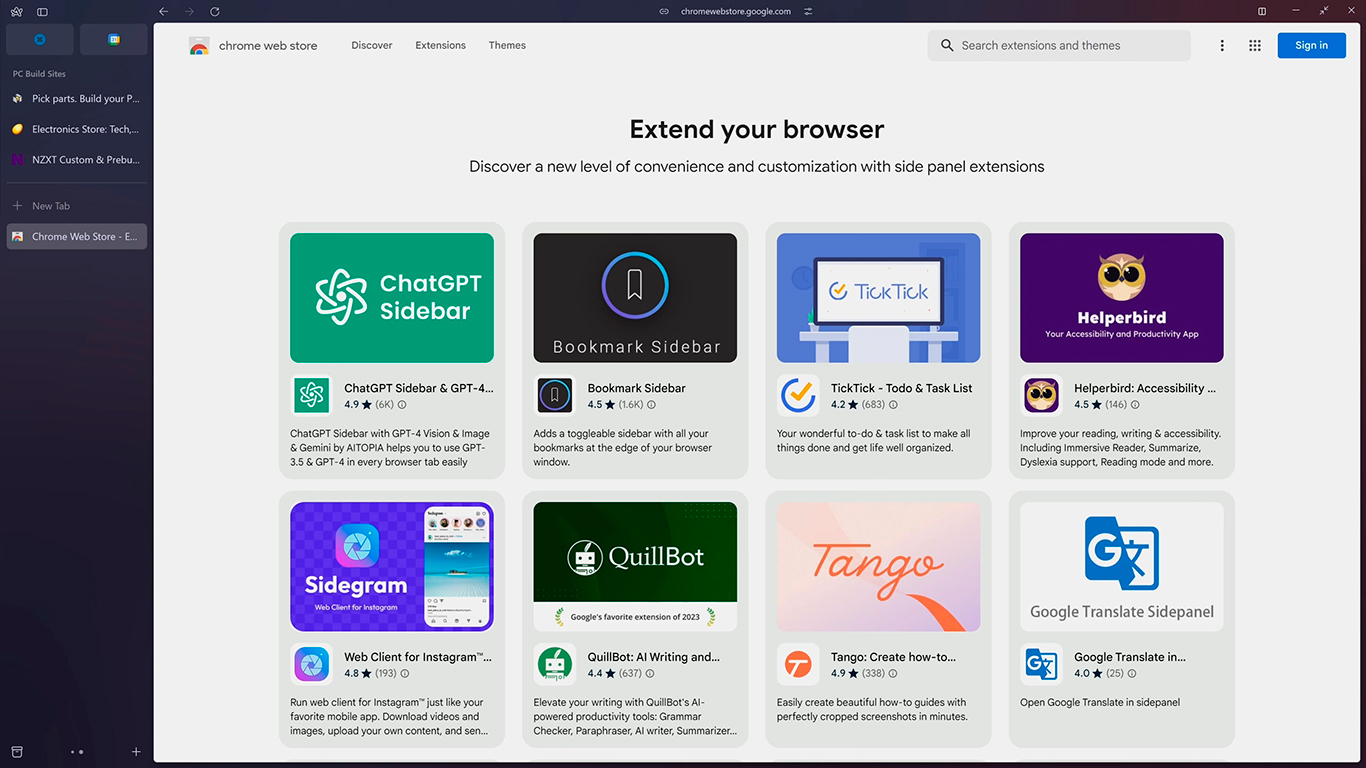
Task: Open 'Bookmark Sidebar' title link
Action: pos(637,388)
